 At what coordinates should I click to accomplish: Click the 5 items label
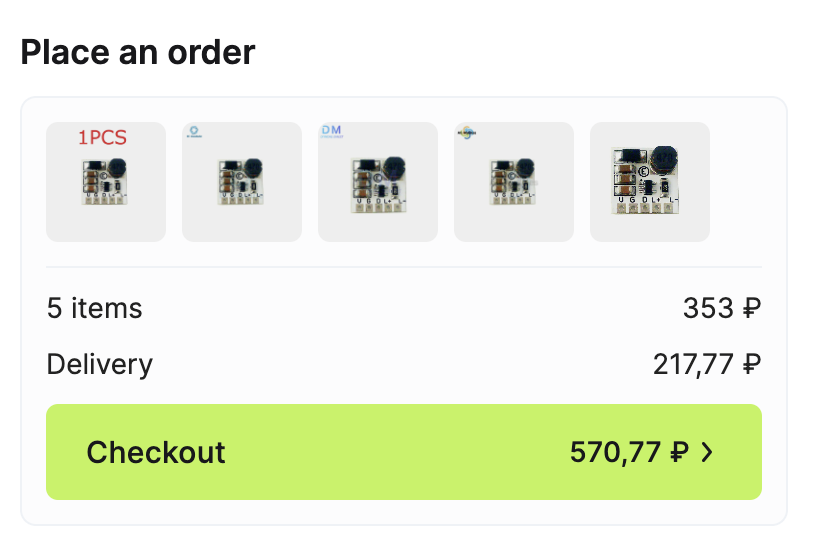[95, 308]
